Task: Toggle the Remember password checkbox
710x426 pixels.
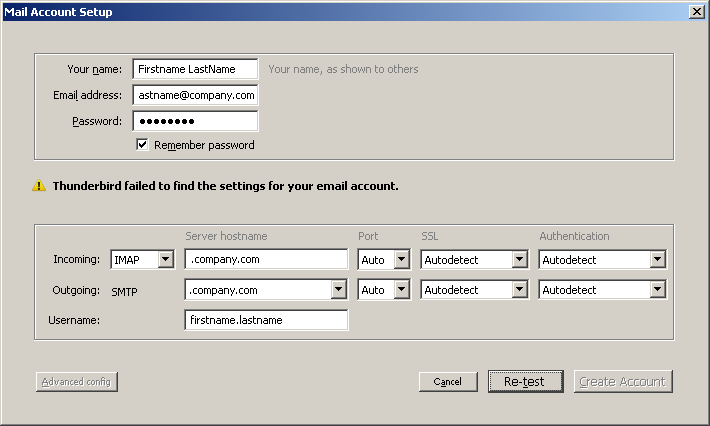Action: [x=142, y=145]
